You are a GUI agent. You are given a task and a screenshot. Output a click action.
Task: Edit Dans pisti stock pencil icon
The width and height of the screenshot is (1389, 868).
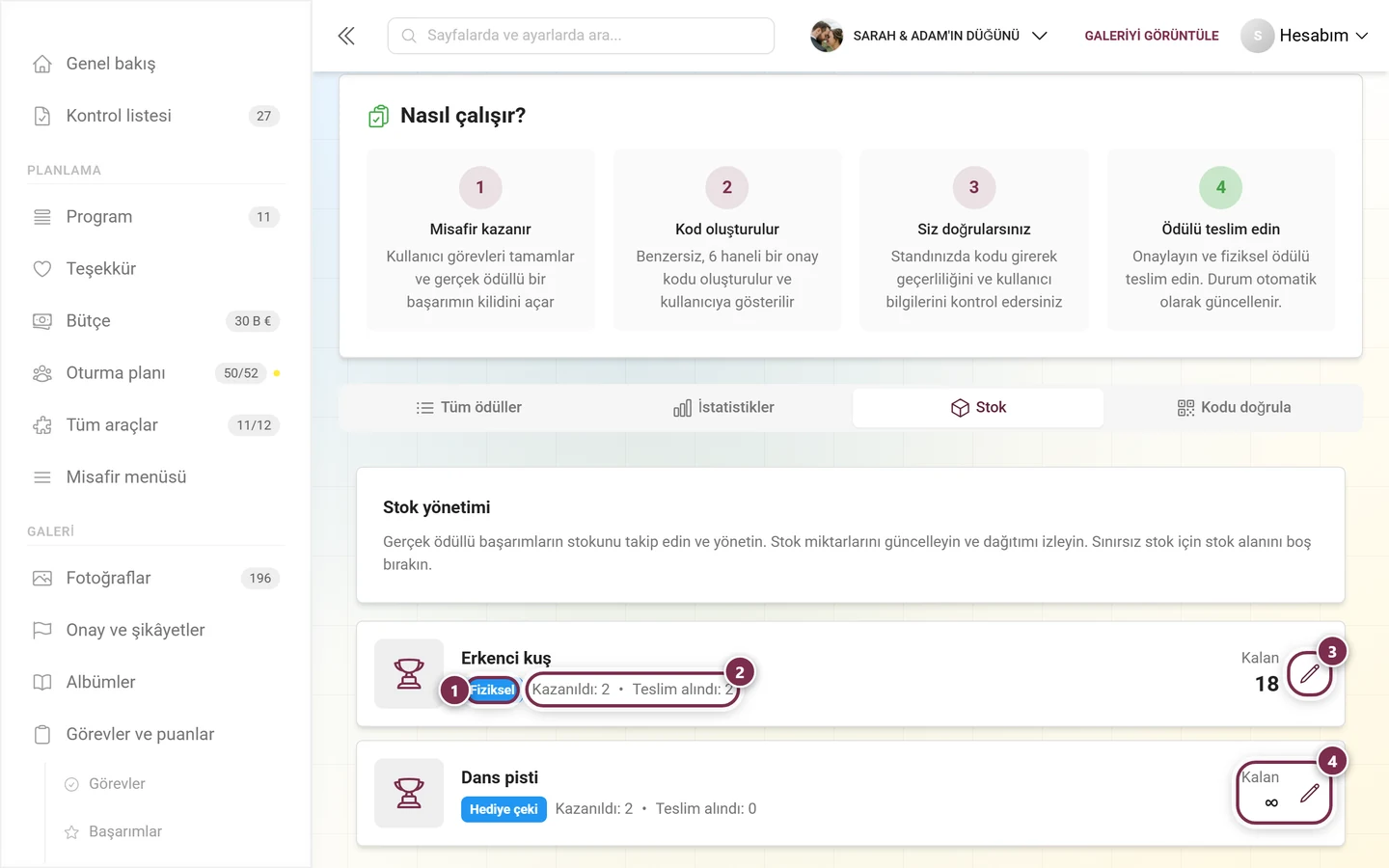[x=1309, y=794]
